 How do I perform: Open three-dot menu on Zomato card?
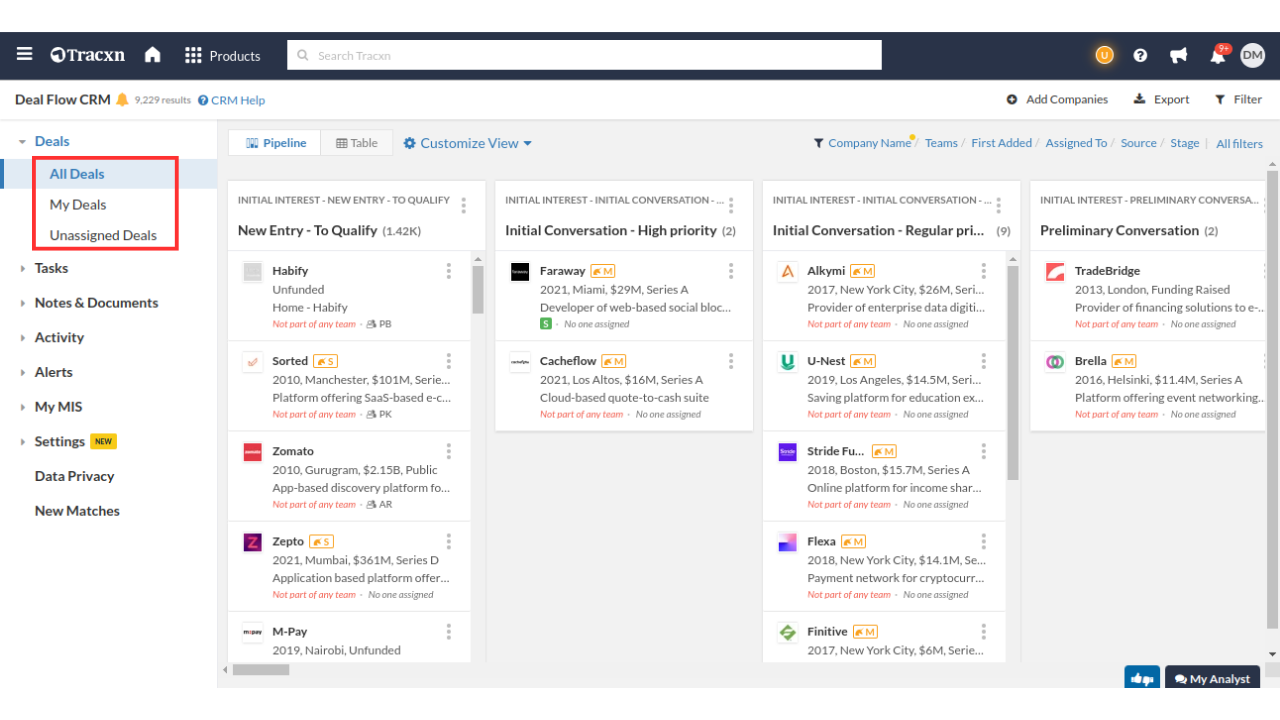click(449, 451)
